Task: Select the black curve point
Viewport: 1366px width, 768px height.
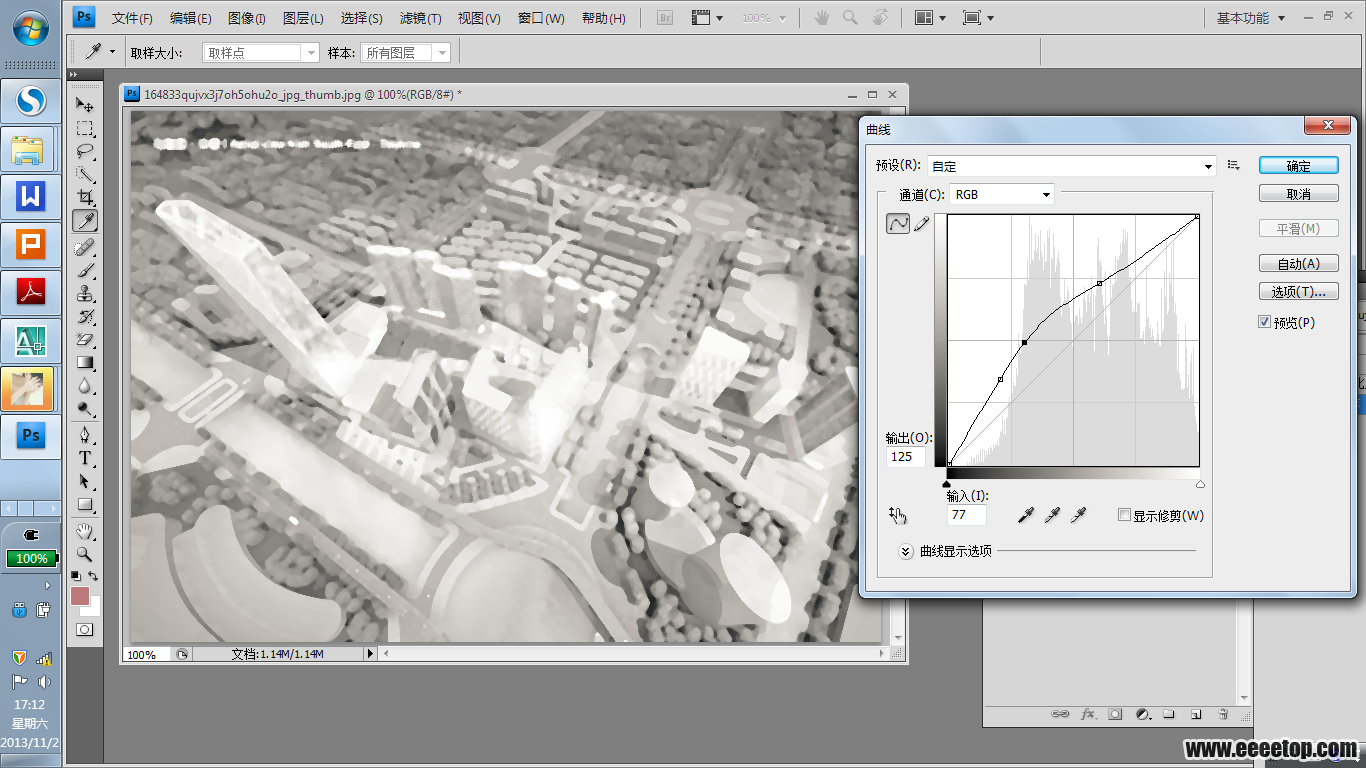Action: (x=1025, y=343)
